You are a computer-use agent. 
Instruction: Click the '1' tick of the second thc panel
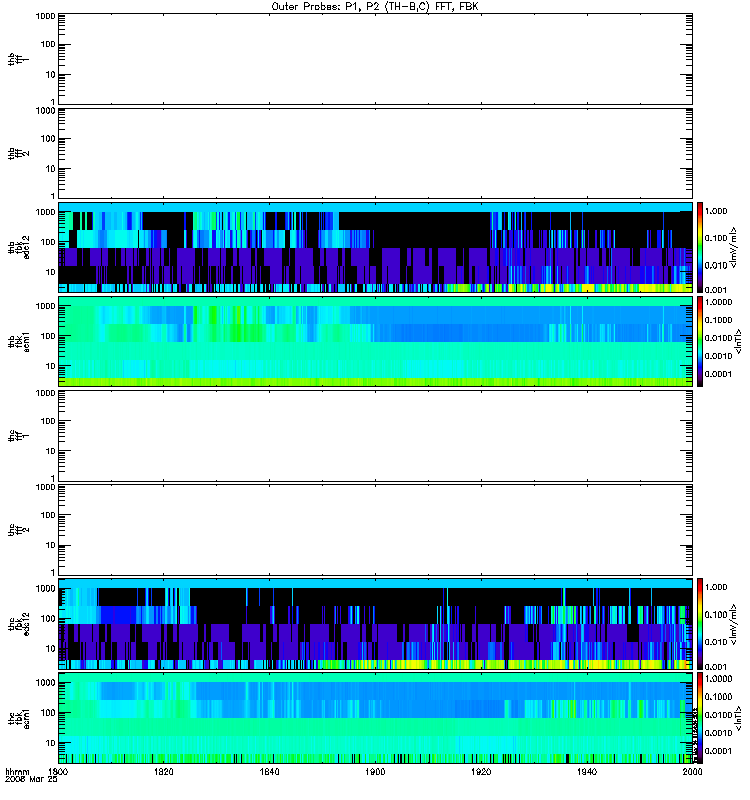tap(53, 572)
